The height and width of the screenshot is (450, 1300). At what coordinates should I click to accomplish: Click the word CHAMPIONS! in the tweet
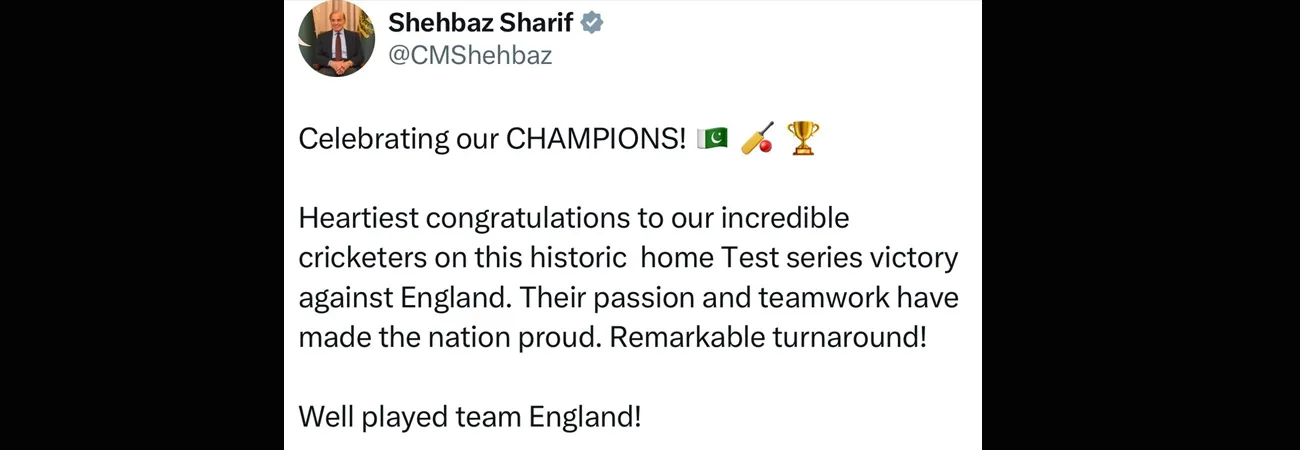click(x=596, y=138)
